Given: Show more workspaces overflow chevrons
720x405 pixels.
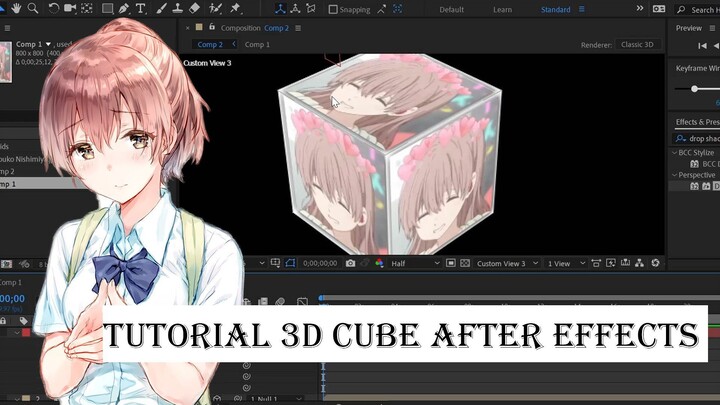Looking at the screenshot, I should 640,9.
